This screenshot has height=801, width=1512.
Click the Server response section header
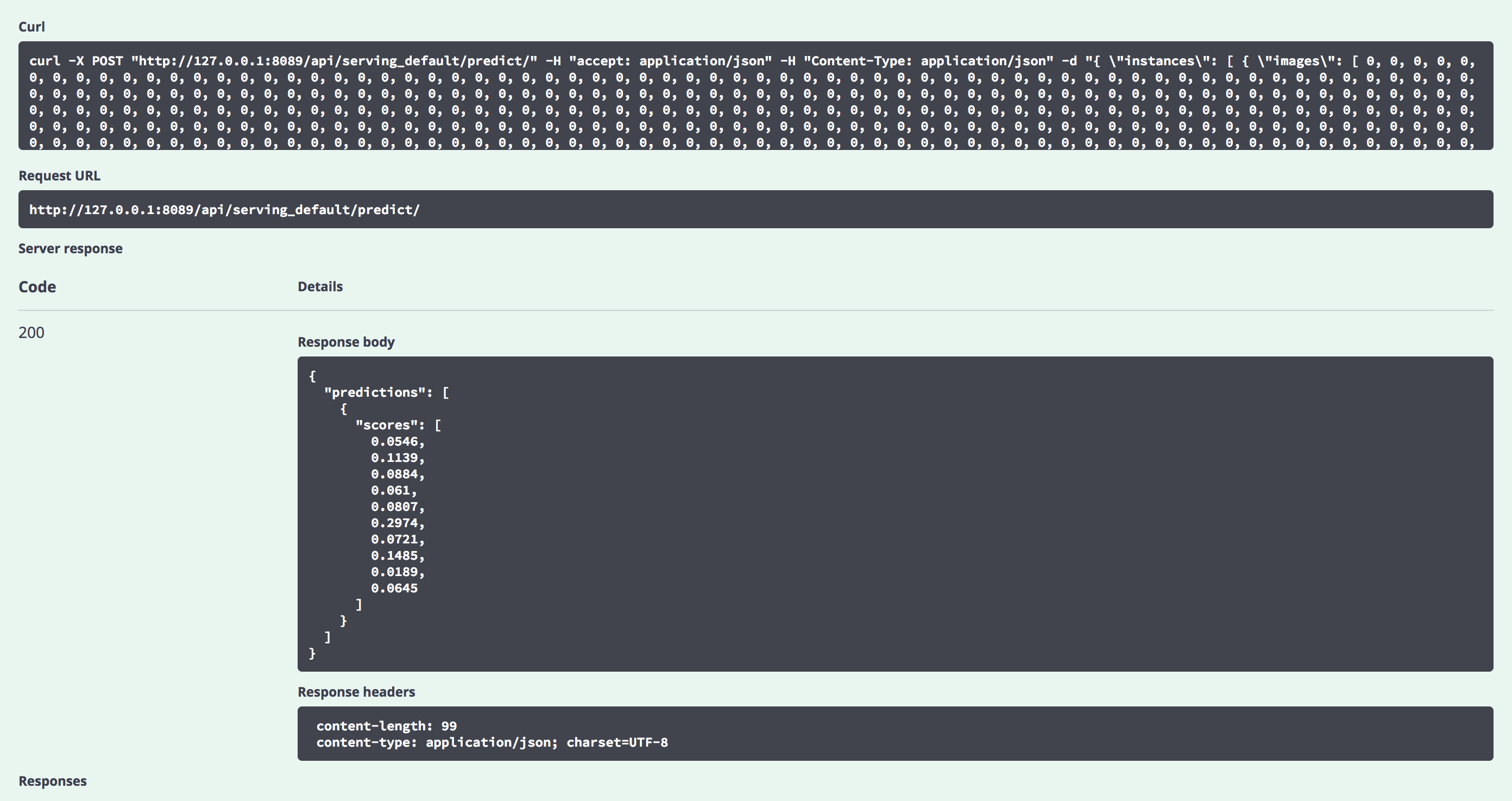71,248
